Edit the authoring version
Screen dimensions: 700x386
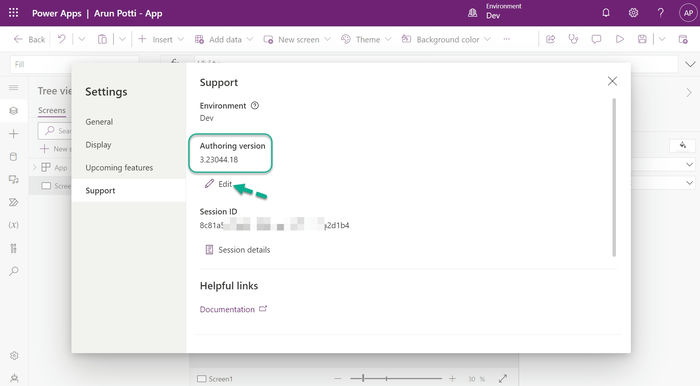click(x=218, y=184)
